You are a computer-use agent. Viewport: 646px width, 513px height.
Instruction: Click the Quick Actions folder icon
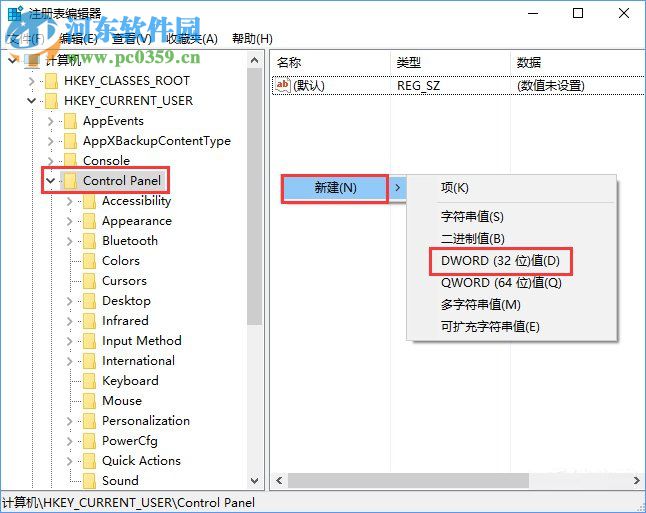point(89,461)
